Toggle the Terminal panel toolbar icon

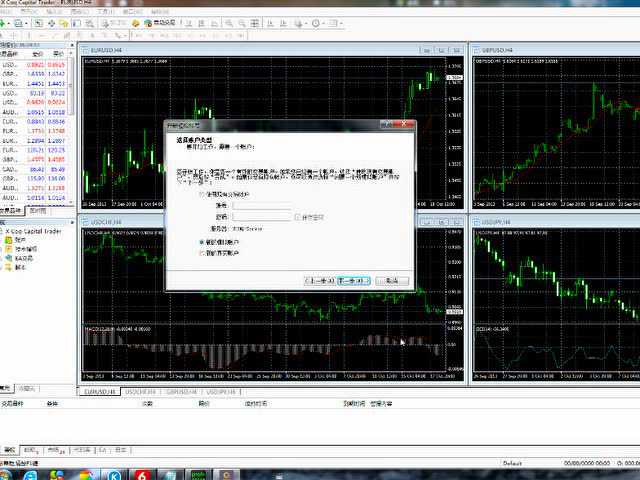coord(77,24)
